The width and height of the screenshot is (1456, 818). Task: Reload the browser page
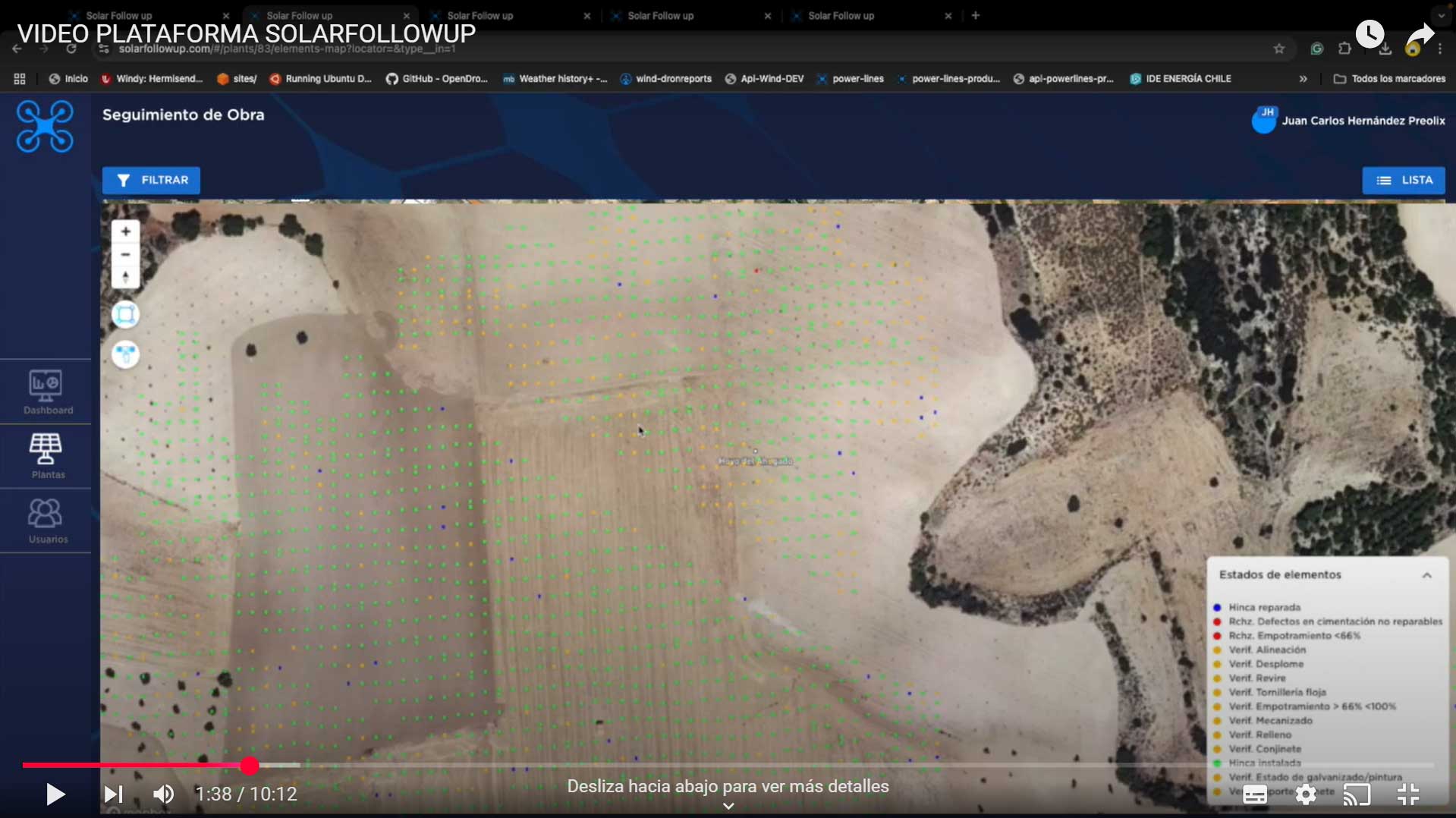(x=71, y=49)
